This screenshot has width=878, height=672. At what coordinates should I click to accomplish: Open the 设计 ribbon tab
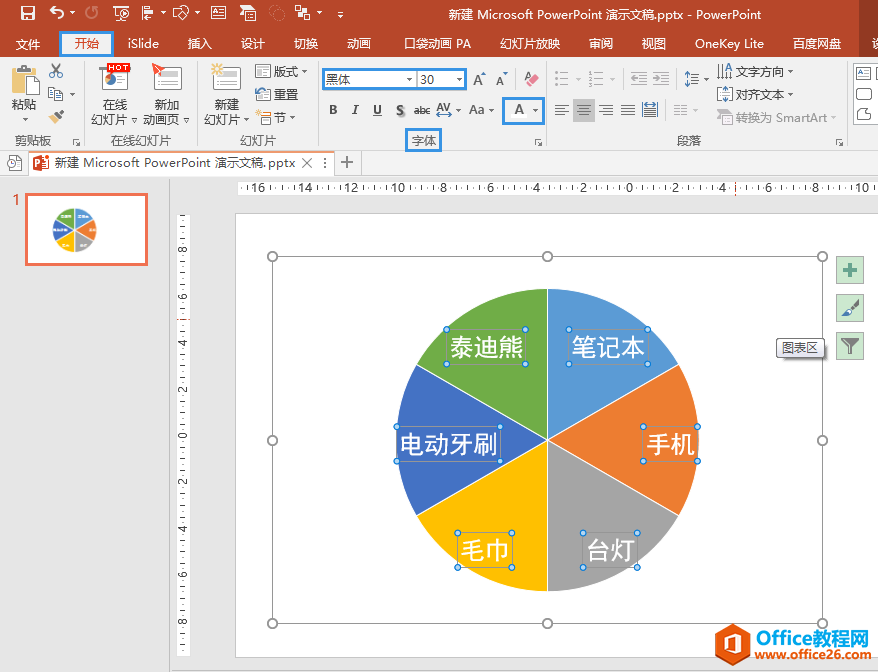coord(253,44)
